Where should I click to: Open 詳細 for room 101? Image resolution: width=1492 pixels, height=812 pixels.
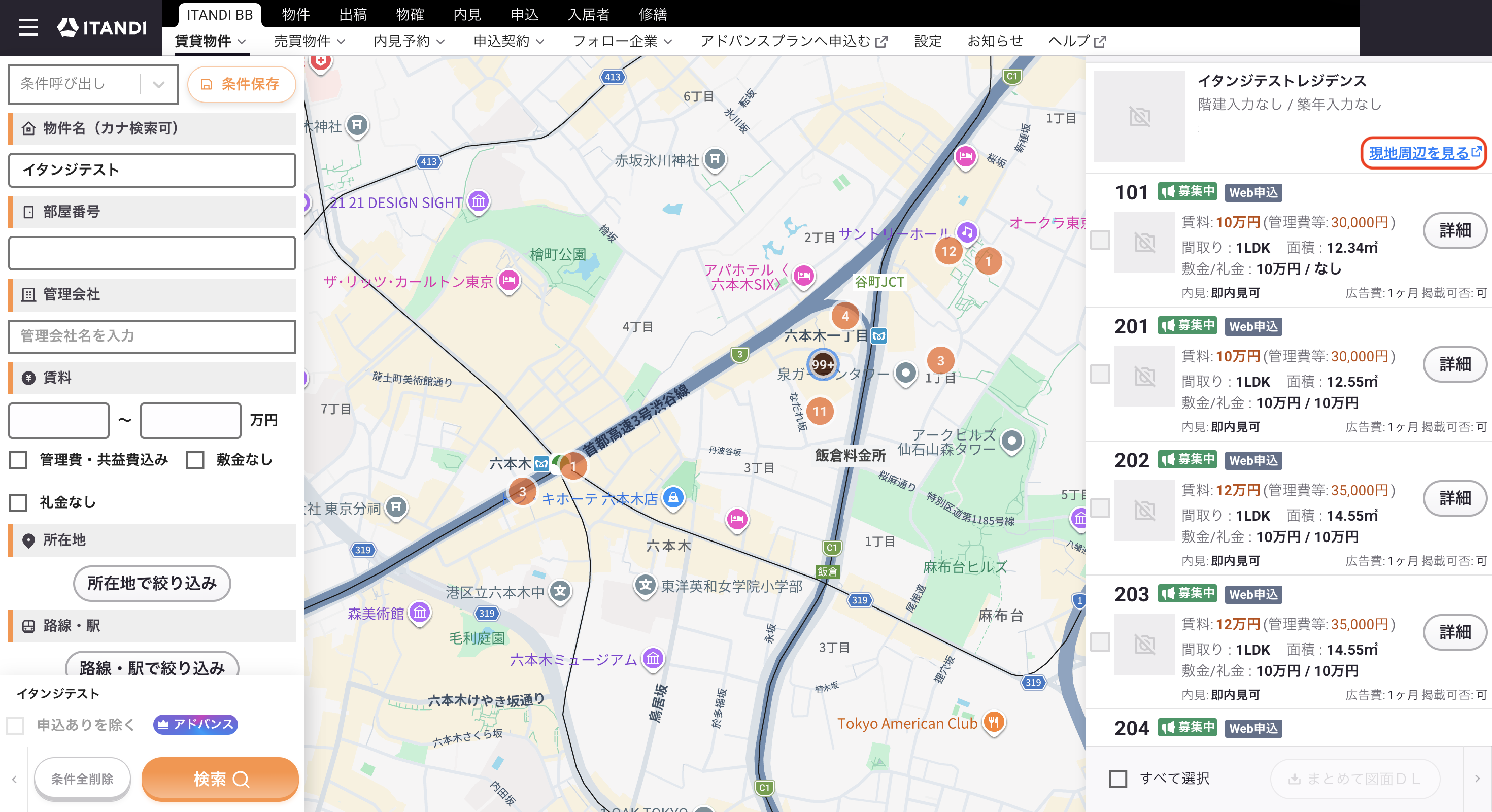click(1454, 230)
